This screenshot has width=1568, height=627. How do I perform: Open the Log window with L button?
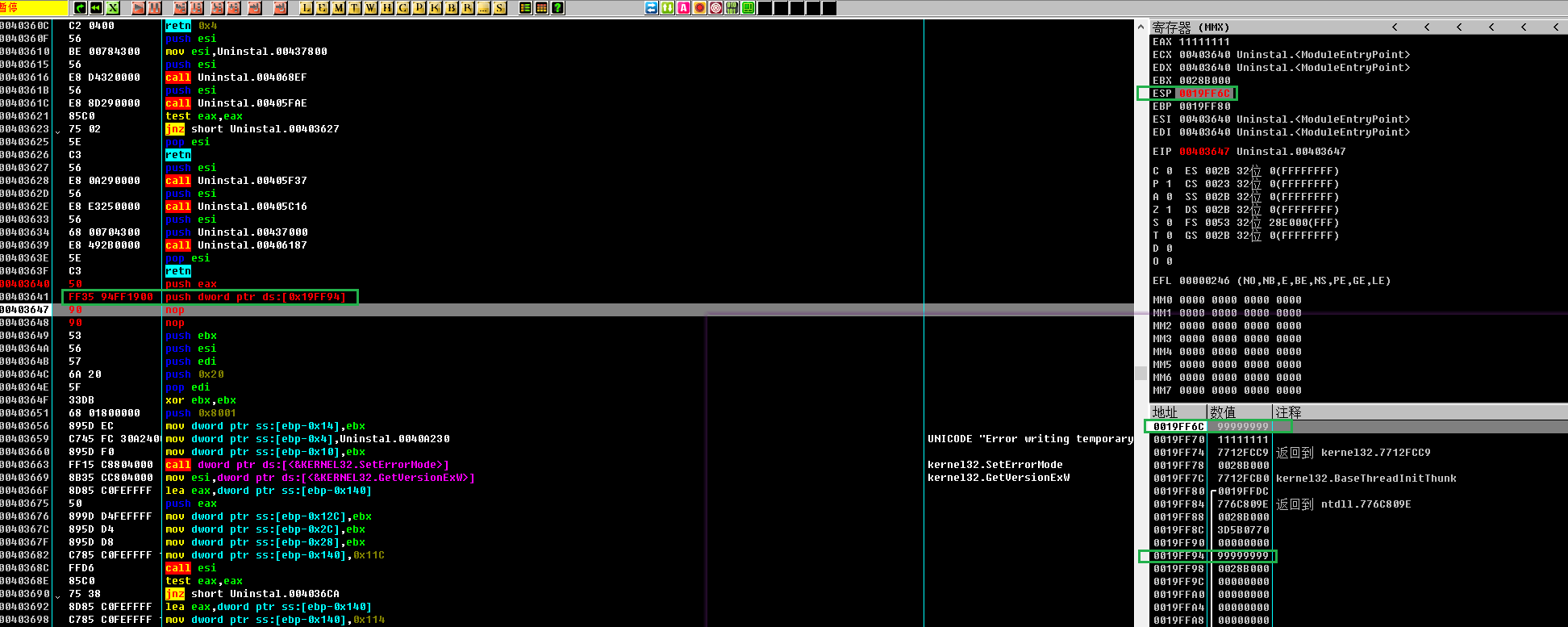pos(307,8)
